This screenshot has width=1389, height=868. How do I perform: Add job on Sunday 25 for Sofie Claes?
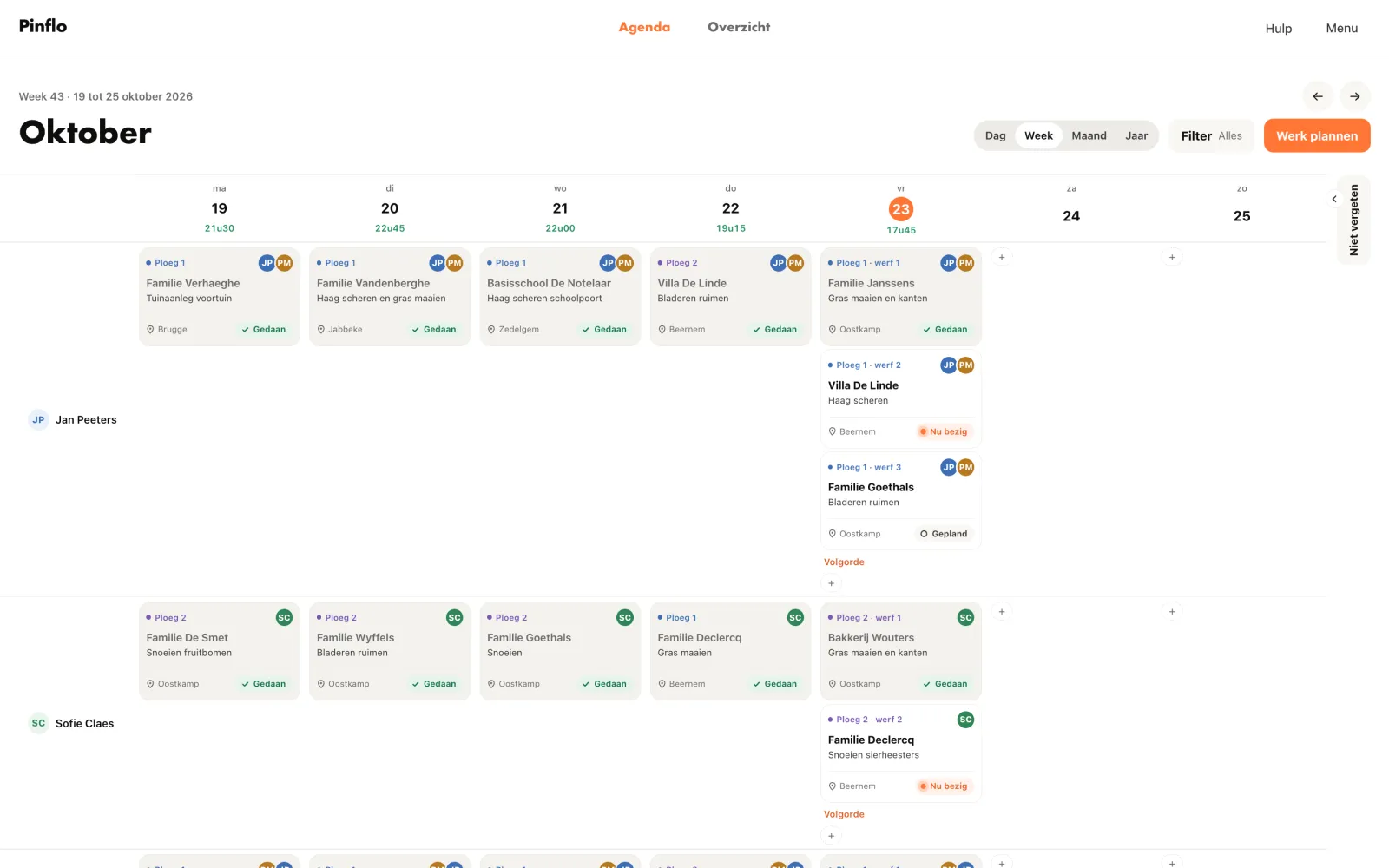tap(1172, 612)
